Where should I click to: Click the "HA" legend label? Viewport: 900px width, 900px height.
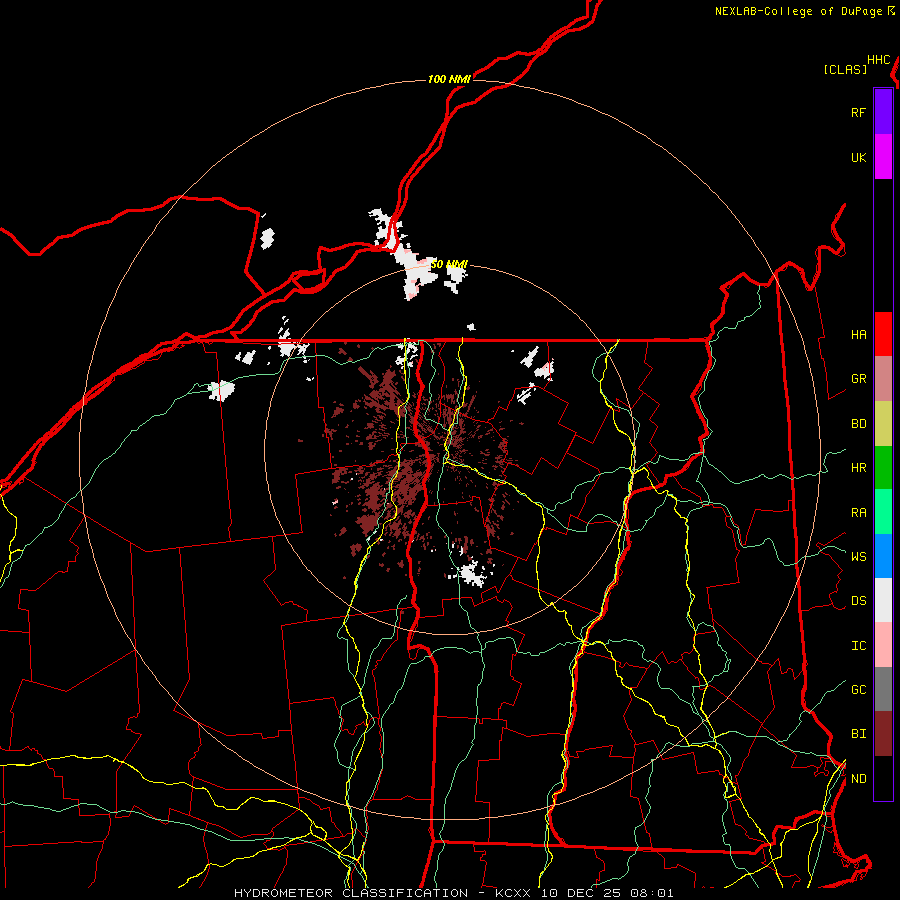858,335
